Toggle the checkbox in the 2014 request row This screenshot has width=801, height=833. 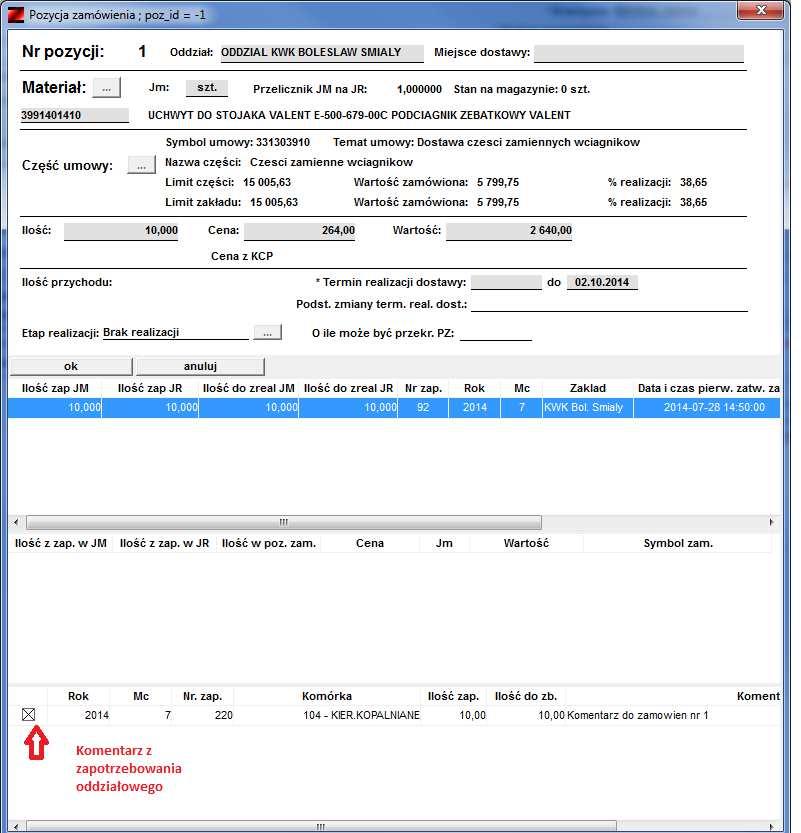(x=29, y=715)
